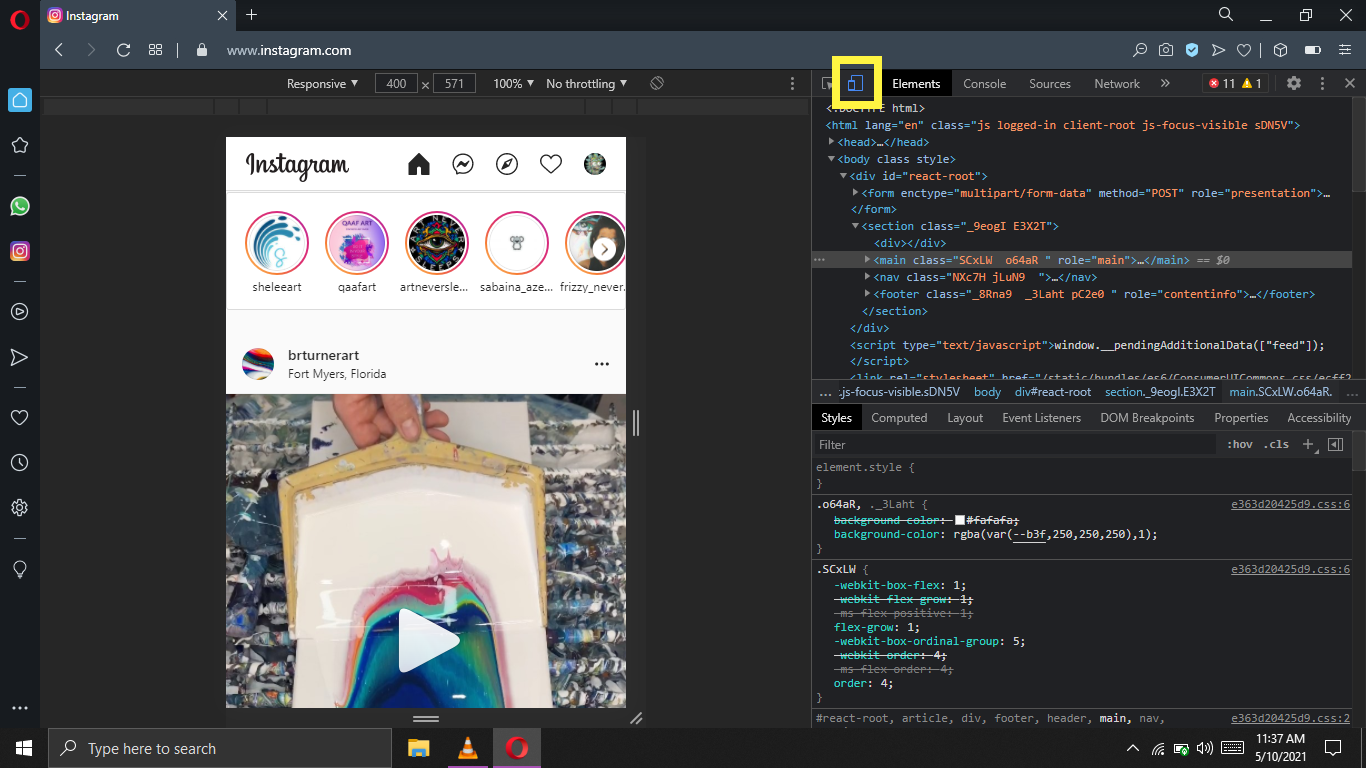Click the Instagram wordmark logo
The width and height of the screenshot is (1366, 768).
(298, 165)
